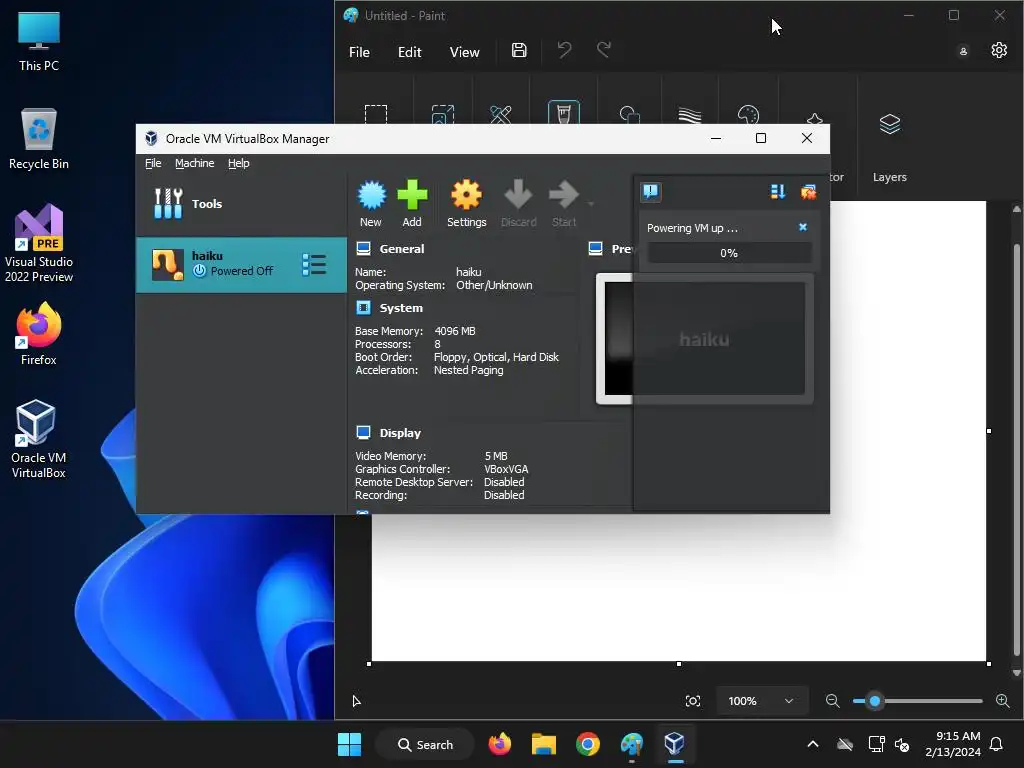Open This PC desktop icon
This screenshot has width=1024, height=768.
click(39, 41)
